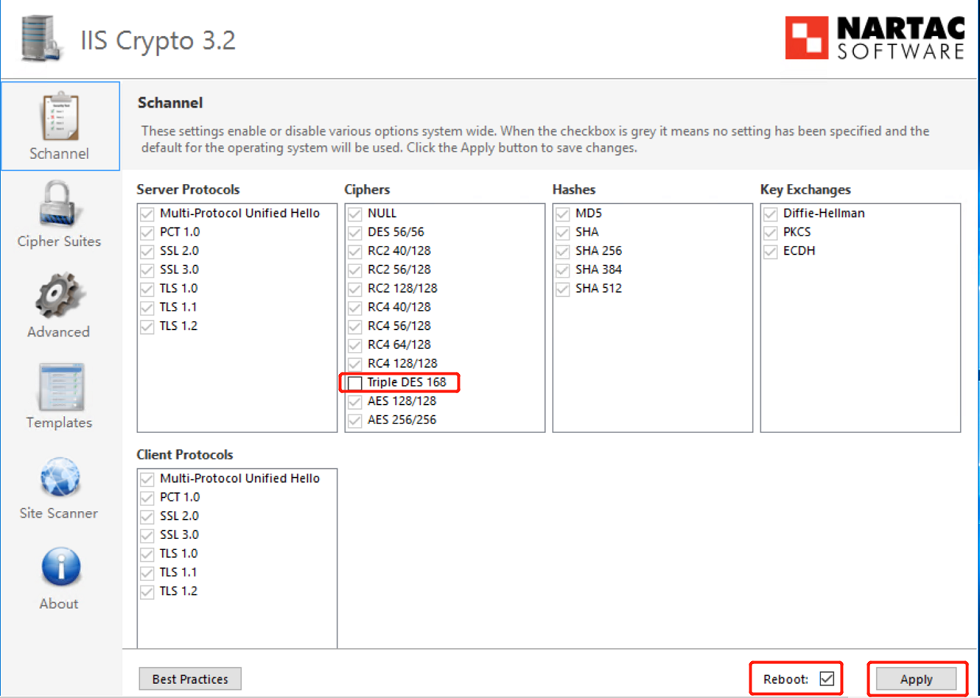980x698 pixels.
Task: Toggle client protocol TLS 1.0 checkbox
Action: click(147, 554)
